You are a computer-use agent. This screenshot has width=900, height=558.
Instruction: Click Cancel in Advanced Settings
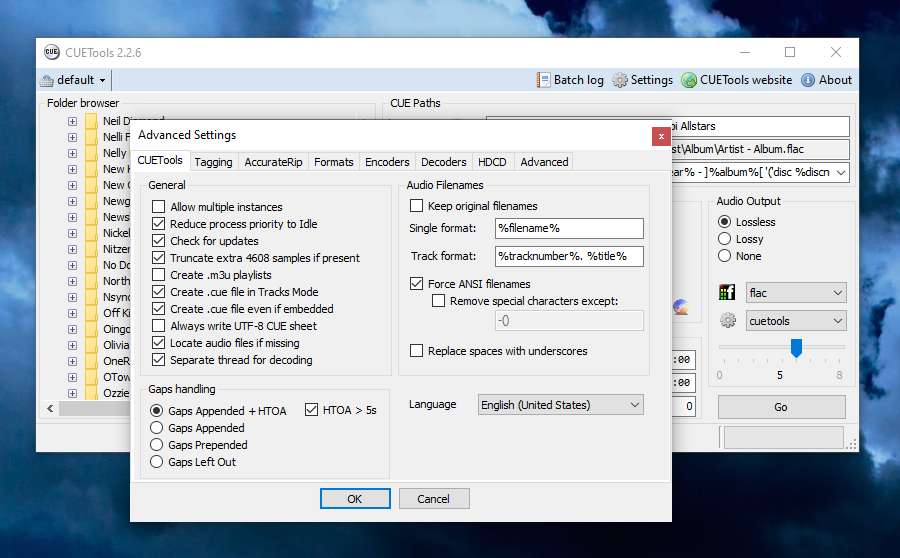pyautogui.click(x=434, y=499)
